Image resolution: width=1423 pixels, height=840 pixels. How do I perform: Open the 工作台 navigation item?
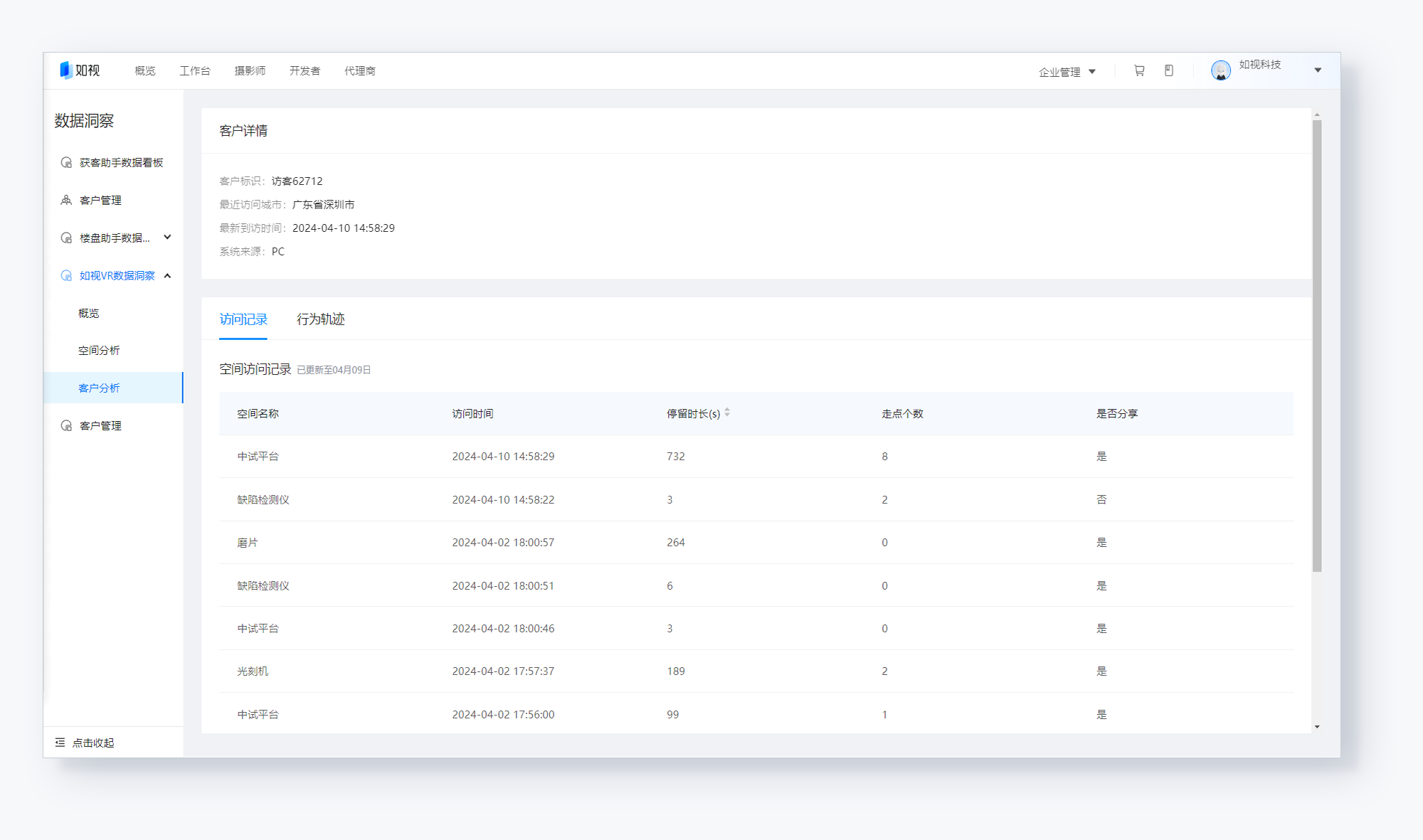[x=195, y=70]
